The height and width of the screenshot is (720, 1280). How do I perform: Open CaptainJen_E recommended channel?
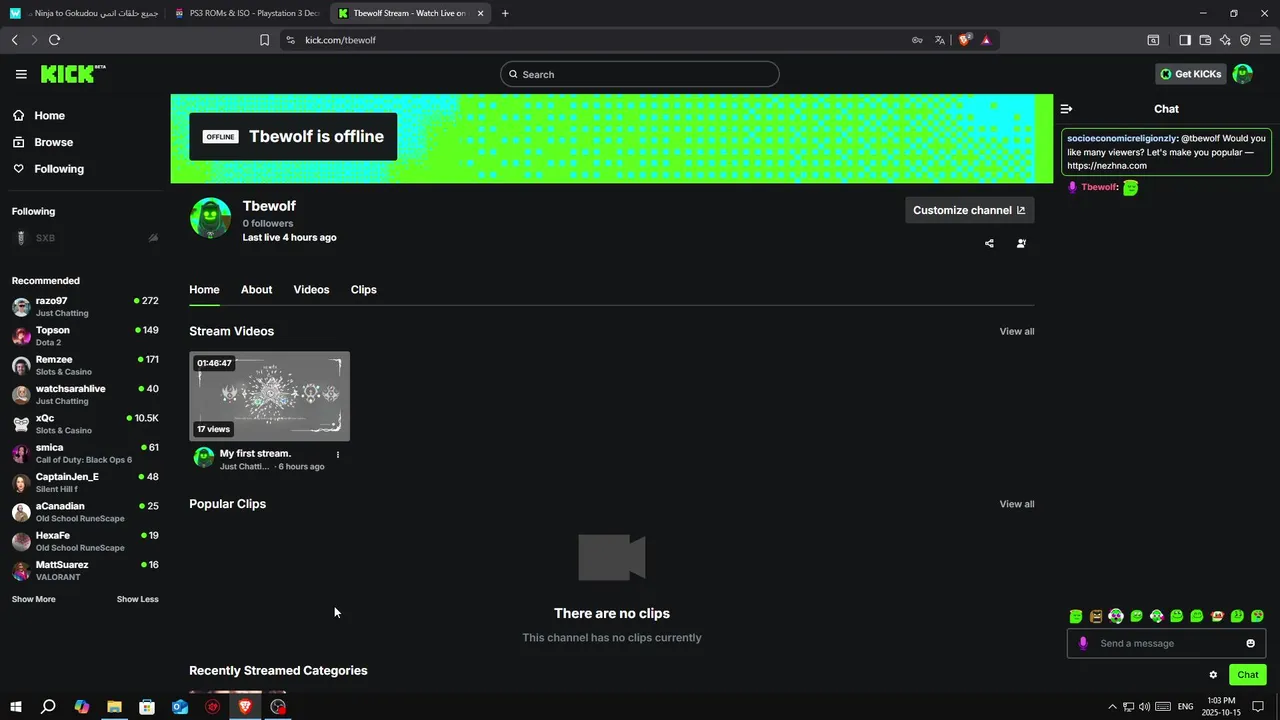click(85, 482)
